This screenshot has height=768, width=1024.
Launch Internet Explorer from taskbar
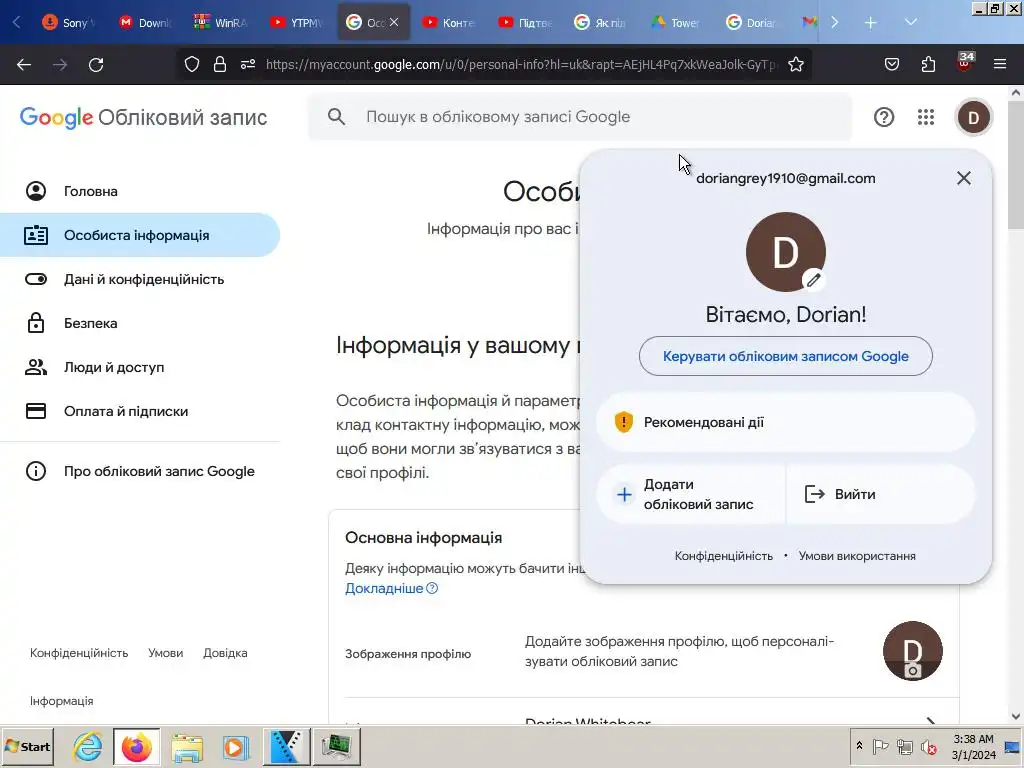pos(88,746)
